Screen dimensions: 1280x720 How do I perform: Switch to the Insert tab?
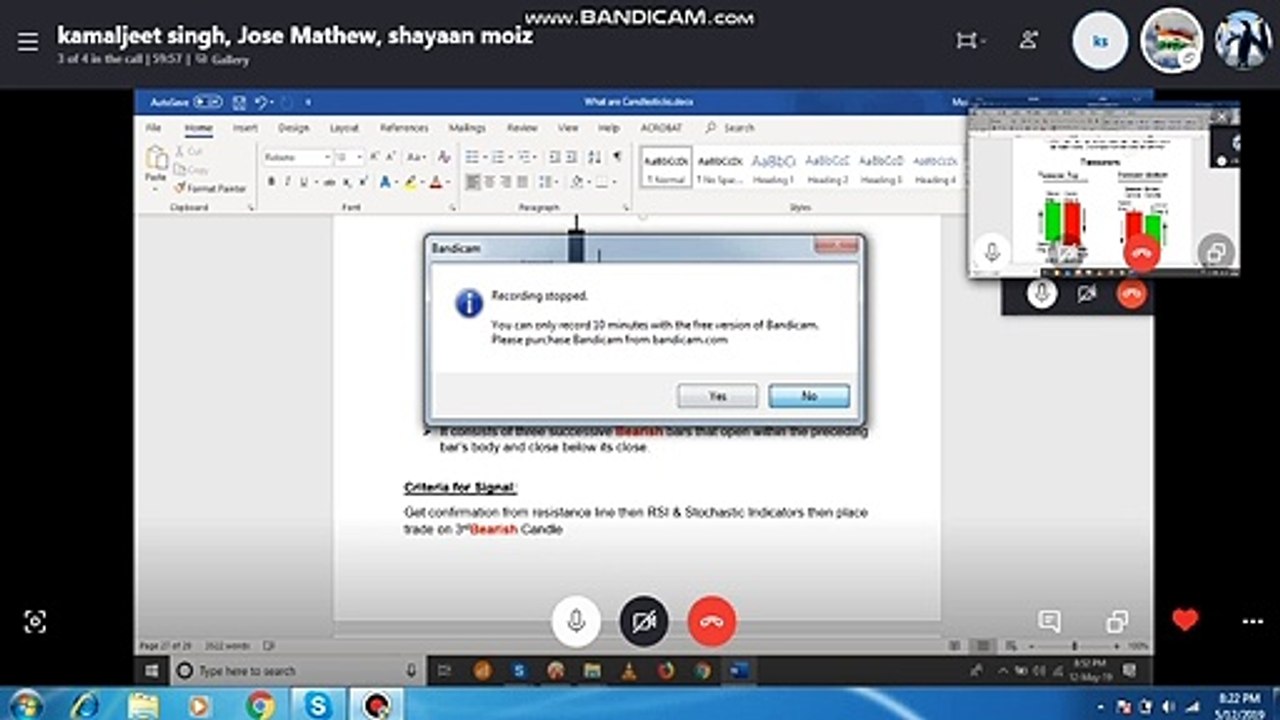pos(245,128)
